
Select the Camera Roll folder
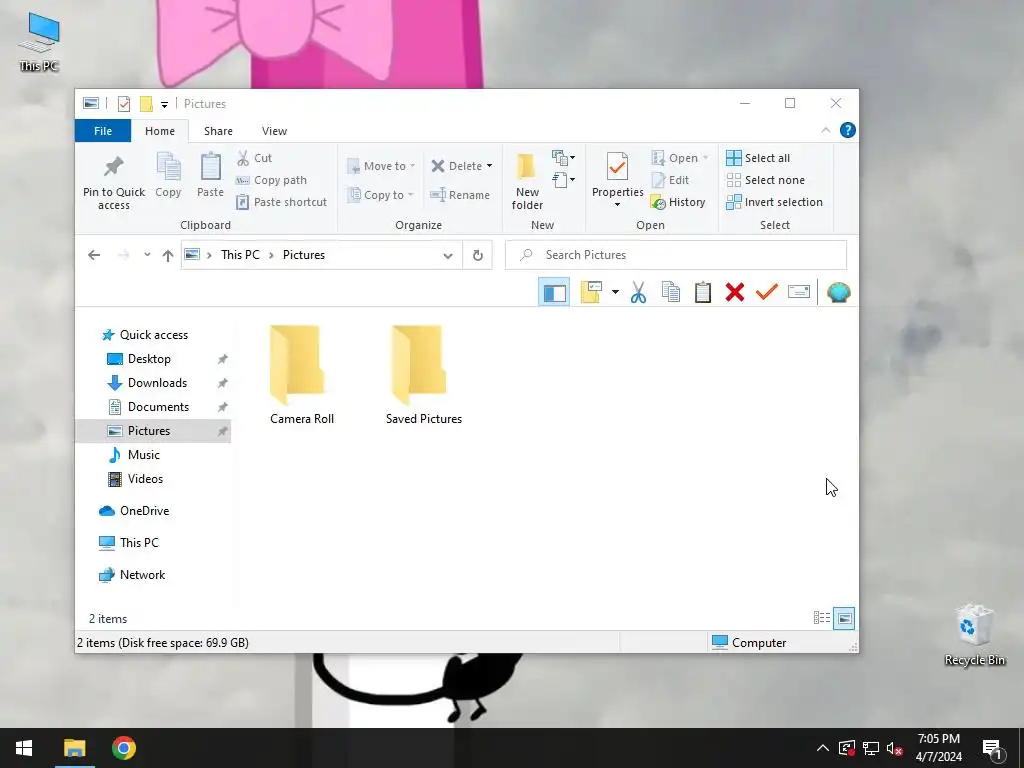point(302,375)
